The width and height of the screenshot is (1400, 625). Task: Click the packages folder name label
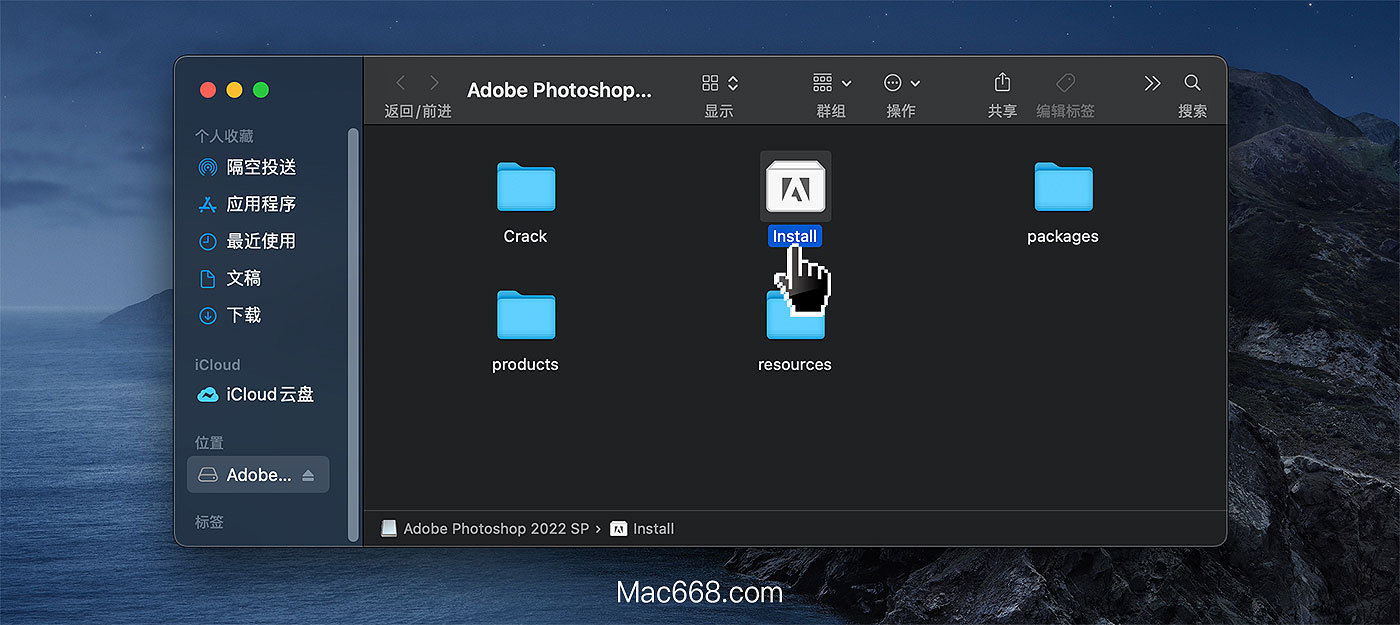pyautogui.click(x=1063, y=237)
